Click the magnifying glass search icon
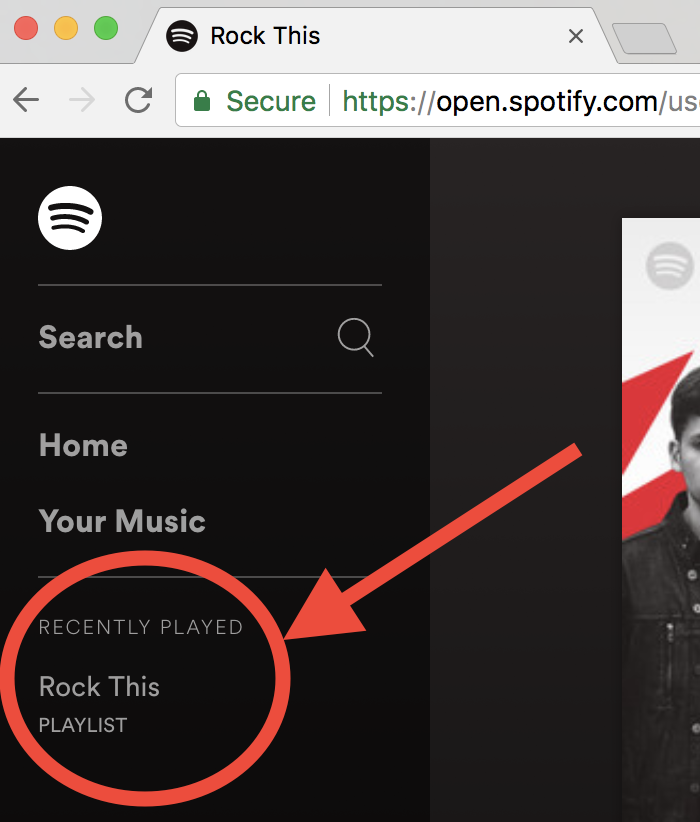 (x=356, y=337)
